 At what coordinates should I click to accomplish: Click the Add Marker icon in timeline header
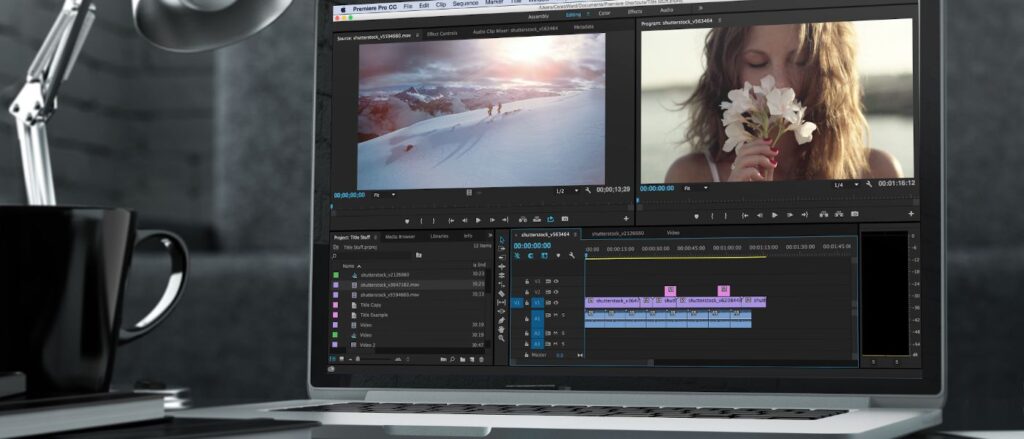click(558, 257)
